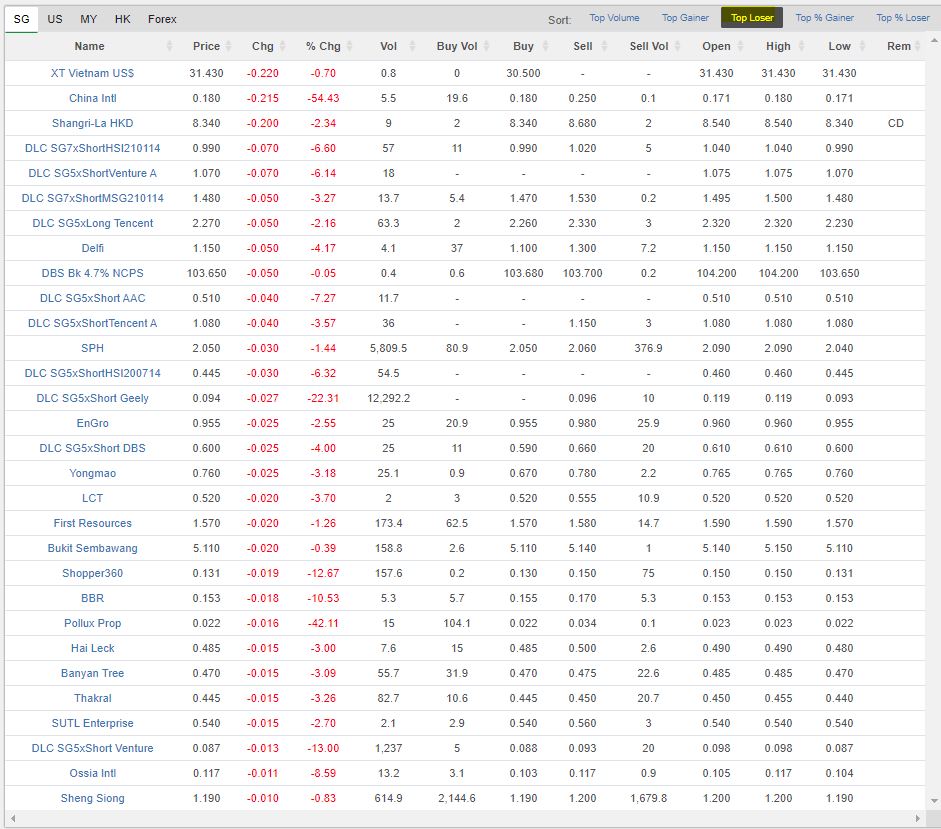This screenshot has width=941, height=829.
Task: Sort table by Chg column arrows
Action: coord(283,46)
